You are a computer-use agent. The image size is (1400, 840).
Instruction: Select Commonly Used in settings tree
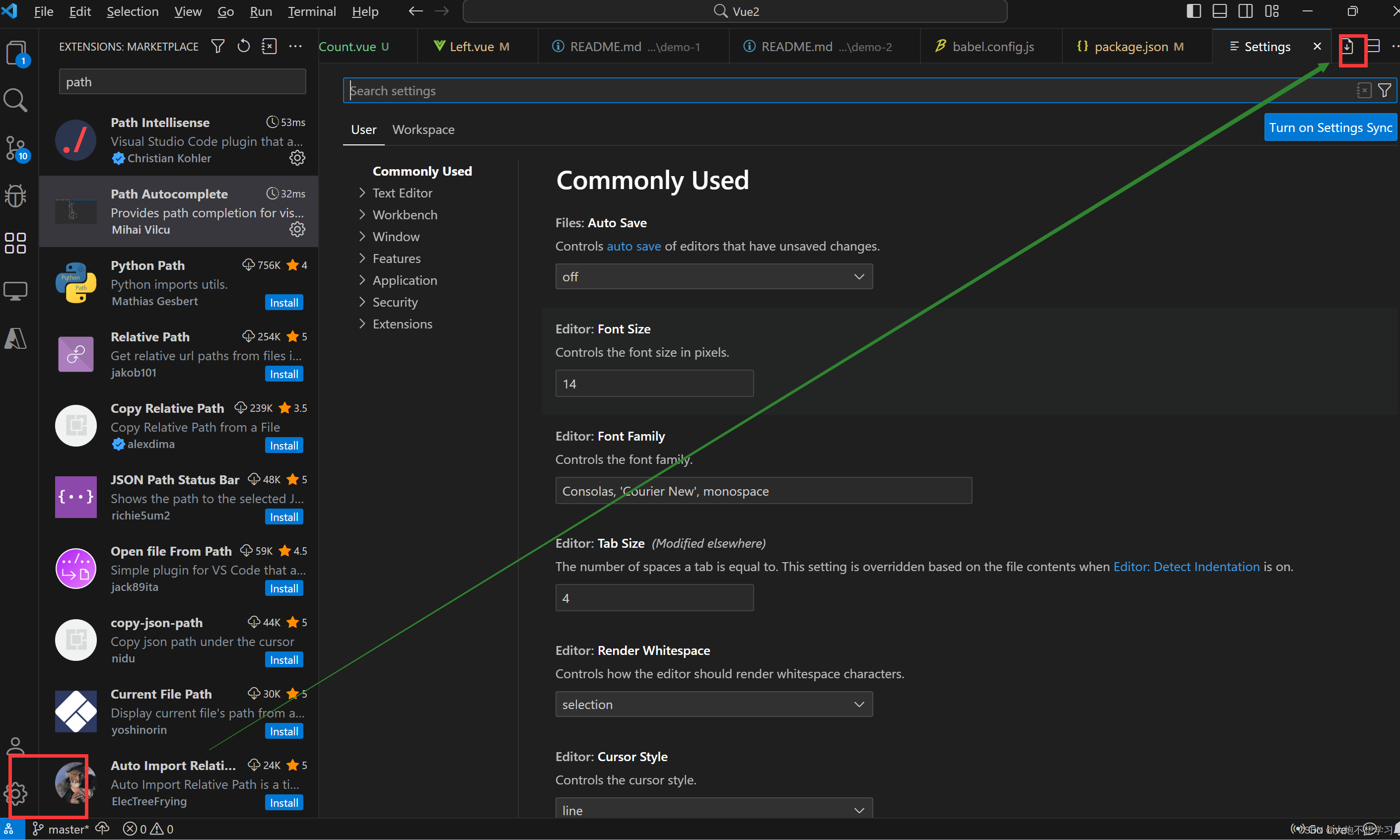click(422, 171)
